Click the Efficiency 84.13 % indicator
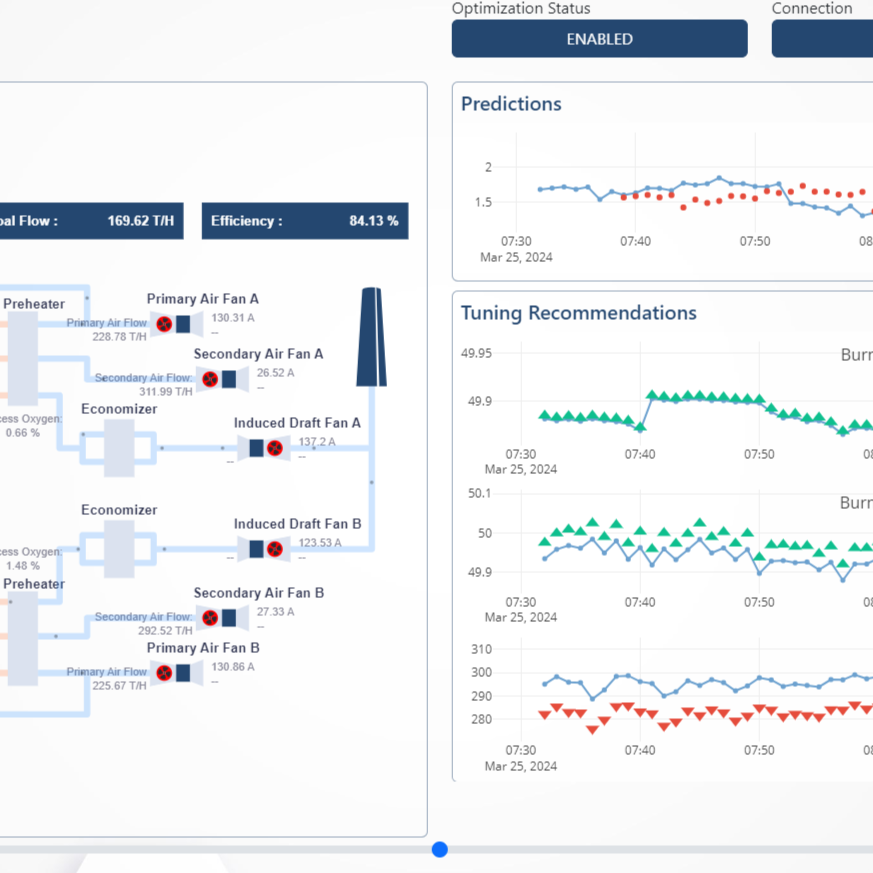This screenshot has width=873, height=873. [305, 221]
